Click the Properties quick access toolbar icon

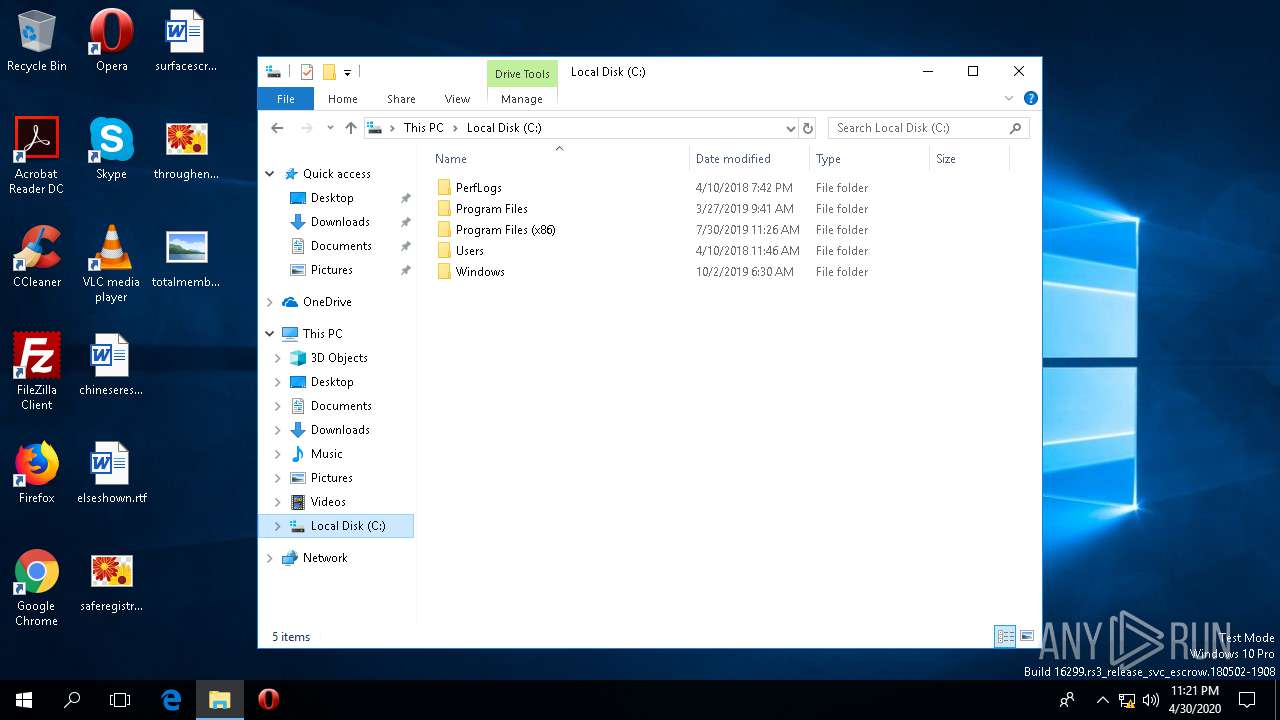pos(307,72)
